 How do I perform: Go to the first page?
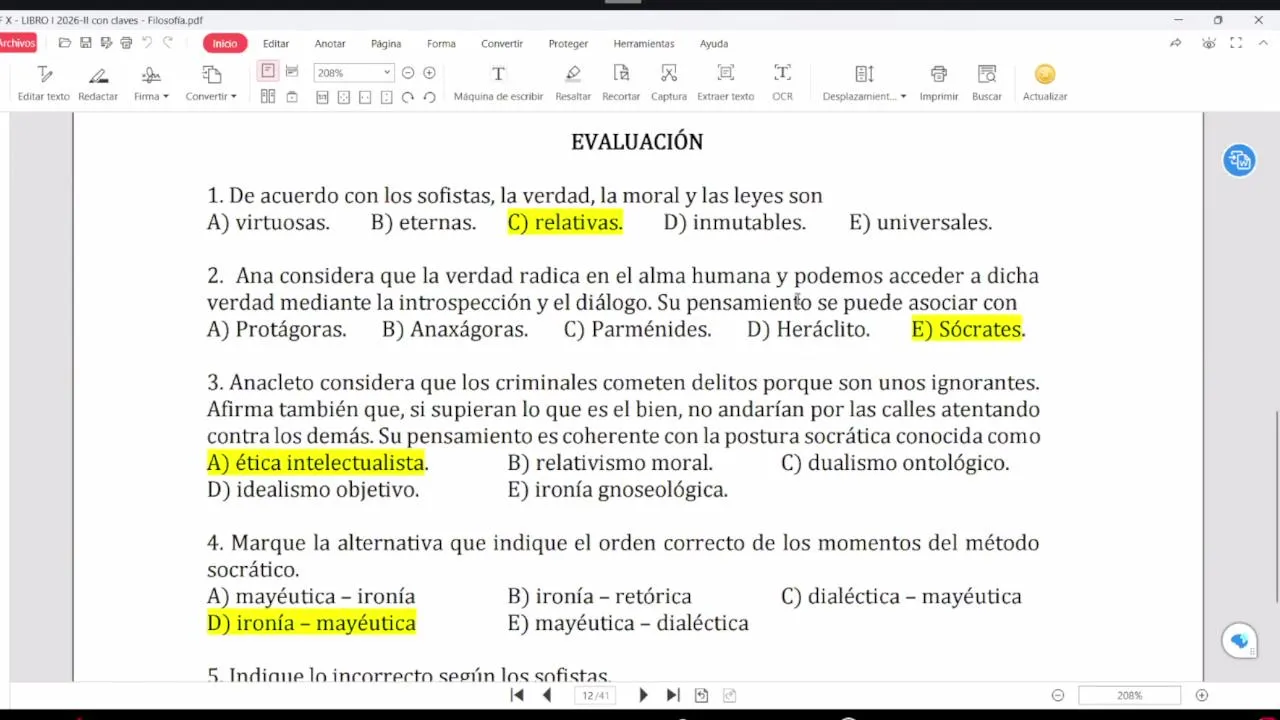coord(517,695)
